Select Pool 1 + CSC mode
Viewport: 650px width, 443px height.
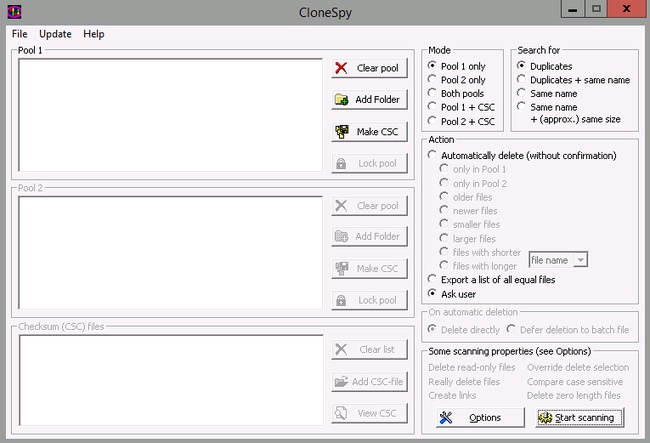pos(433,107)
